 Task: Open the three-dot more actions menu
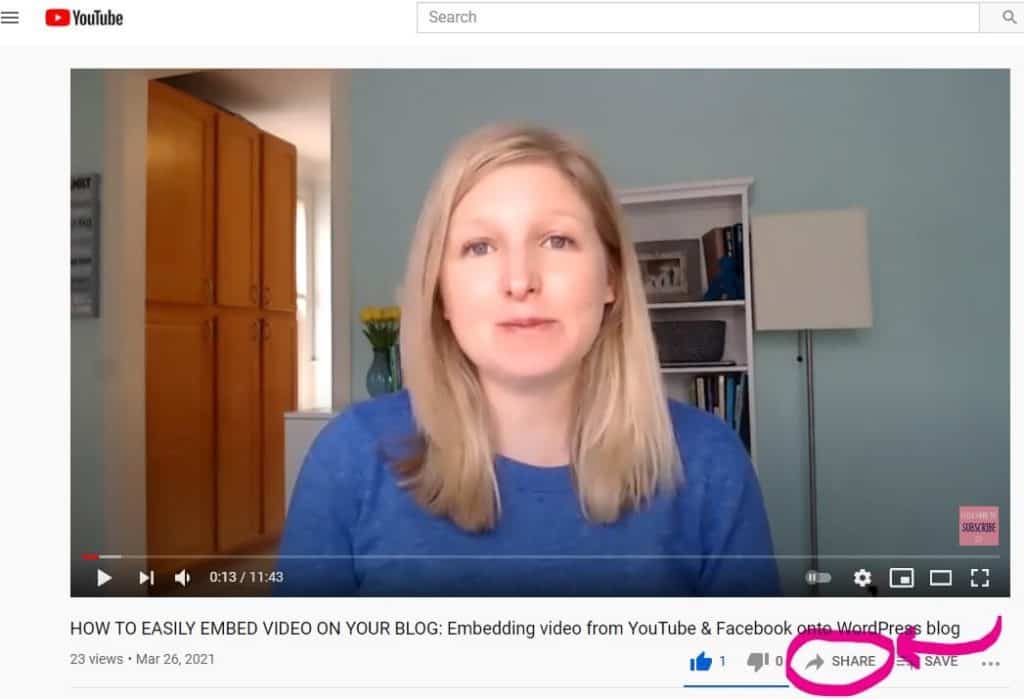click(991, 662)
